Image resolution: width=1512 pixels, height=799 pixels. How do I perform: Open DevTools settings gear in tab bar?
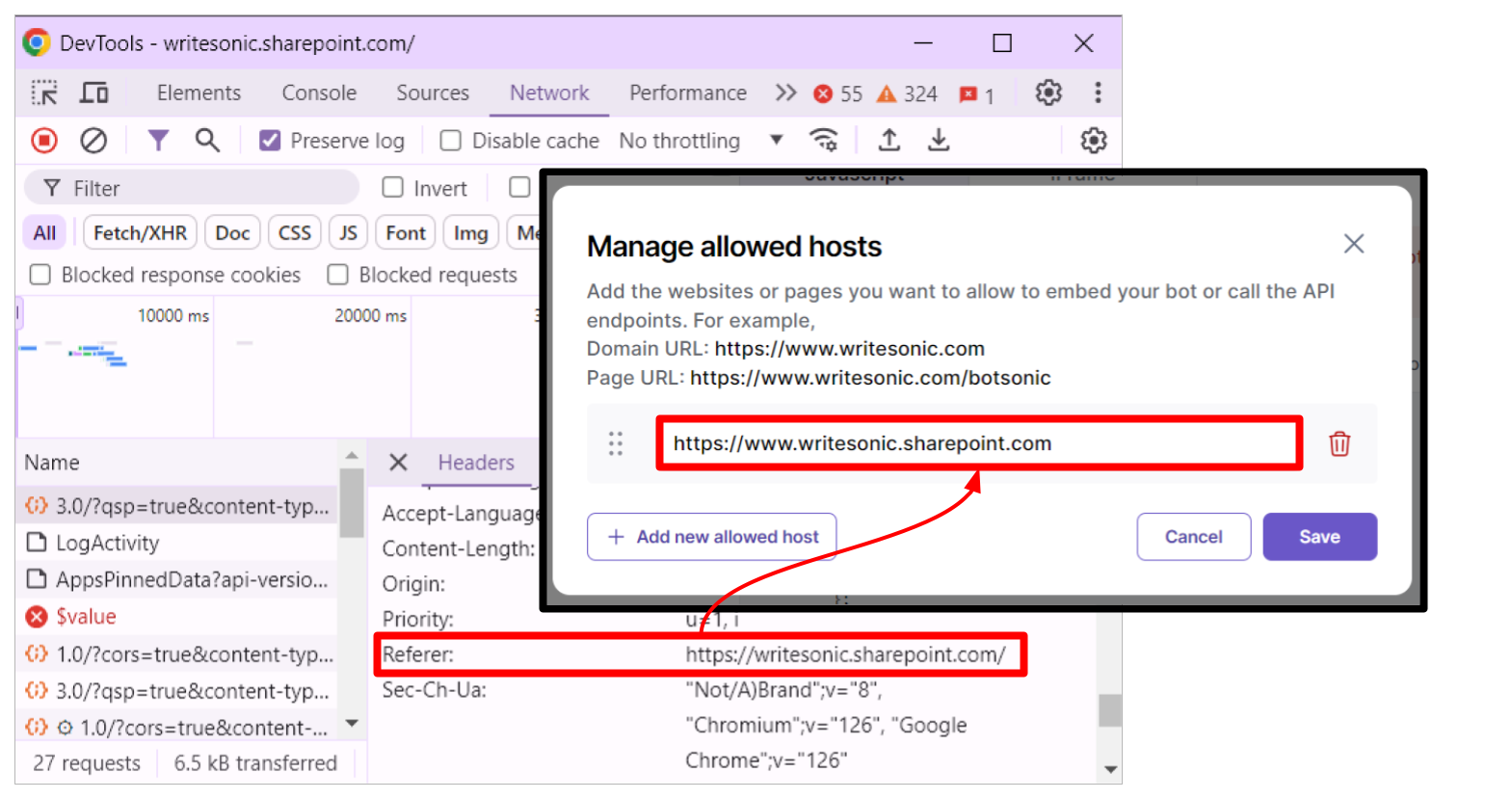click(x=1048, y=93)
